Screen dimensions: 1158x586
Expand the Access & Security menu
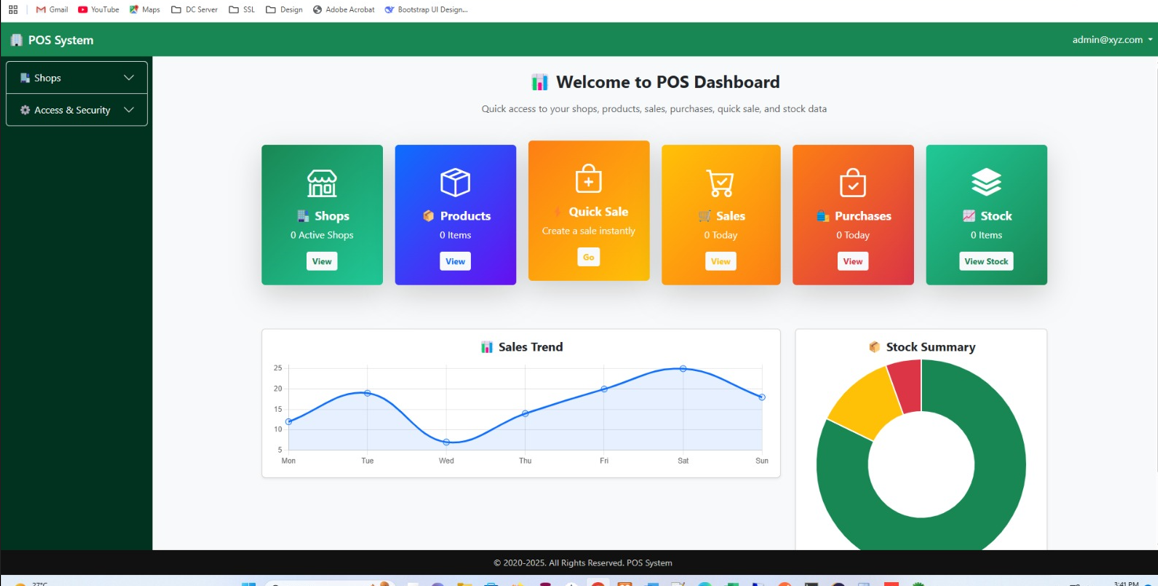click(77, 110)
